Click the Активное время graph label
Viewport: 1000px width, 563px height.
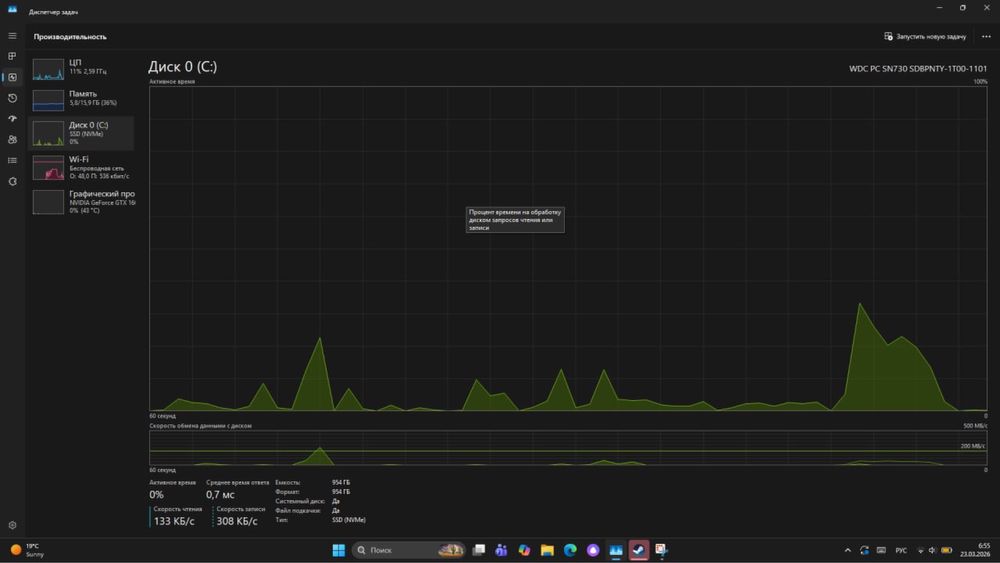point(172,82)
